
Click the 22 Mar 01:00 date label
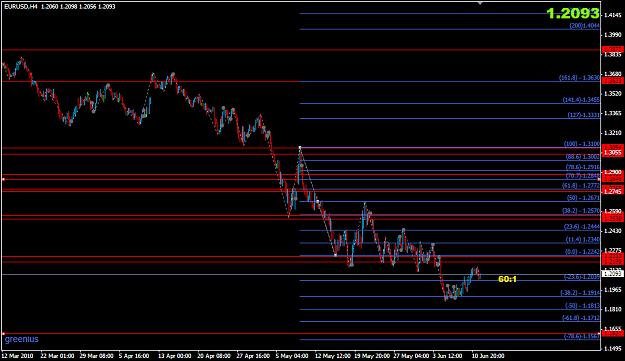coord(57,356)
